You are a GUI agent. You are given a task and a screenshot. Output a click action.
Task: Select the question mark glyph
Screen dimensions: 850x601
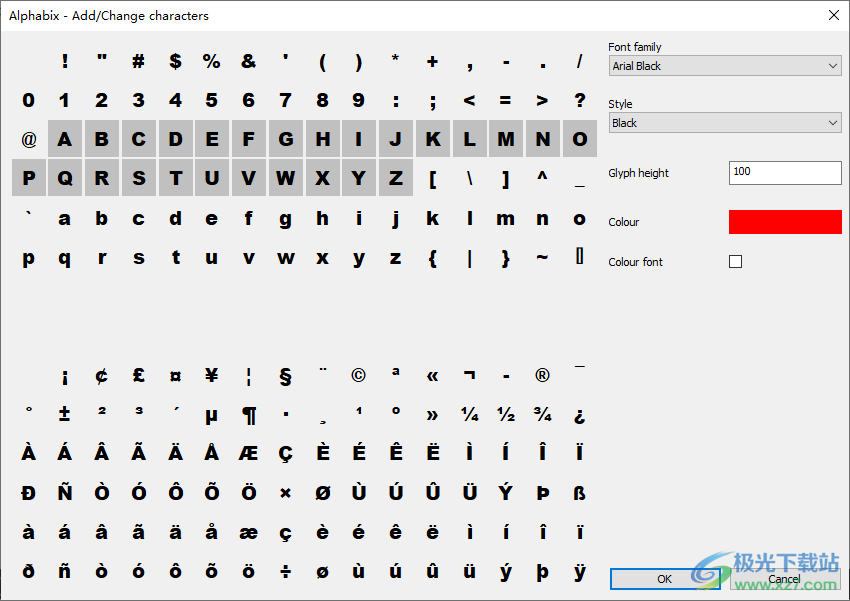(x=580, y=100)
